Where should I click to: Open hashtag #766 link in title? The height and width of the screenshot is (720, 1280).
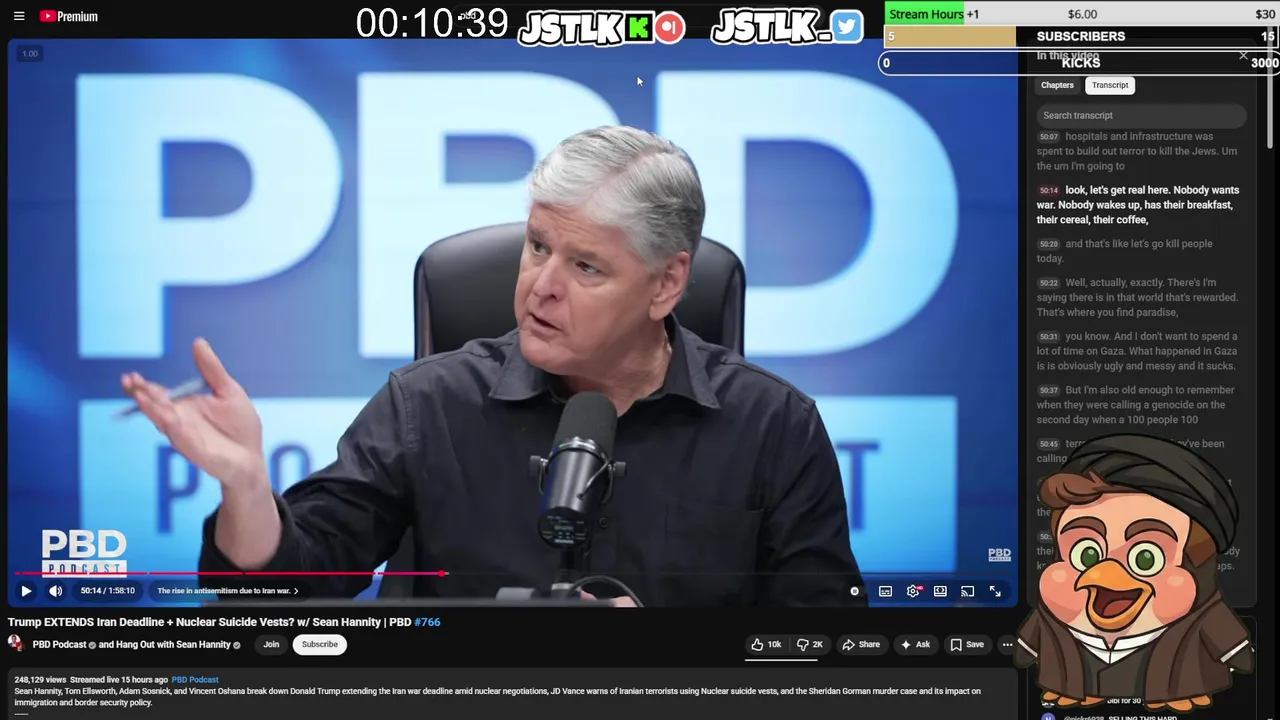(428, 622)
